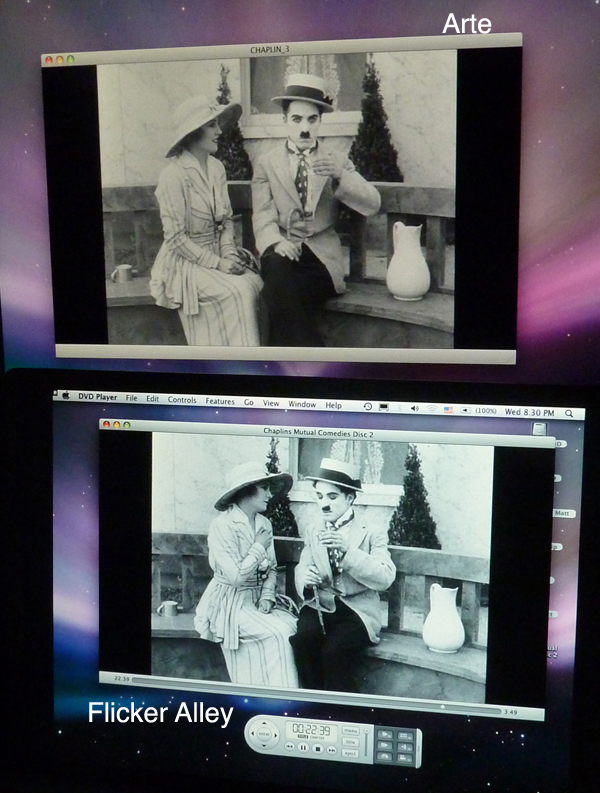Screen dimensions: 600x793
Task: Click the CHAPLIN_3 window video frame
Action: click(277, 200)
